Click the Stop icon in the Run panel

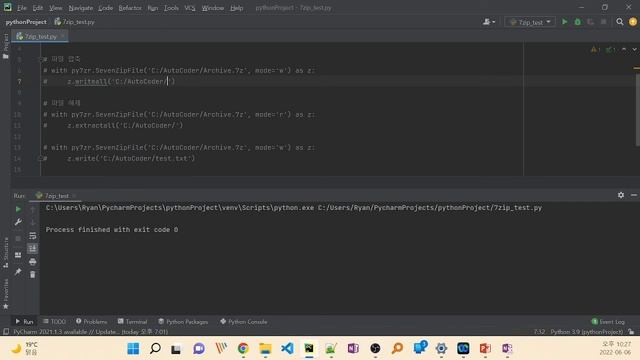click(x=18, y=238)
